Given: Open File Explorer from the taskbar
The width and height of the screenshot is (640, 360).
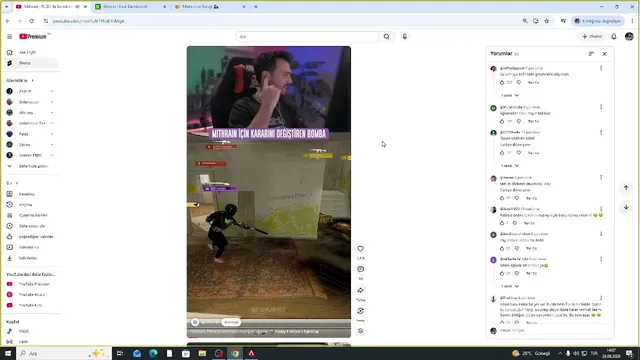Looking at the screenshot, I should click(202, 353).
